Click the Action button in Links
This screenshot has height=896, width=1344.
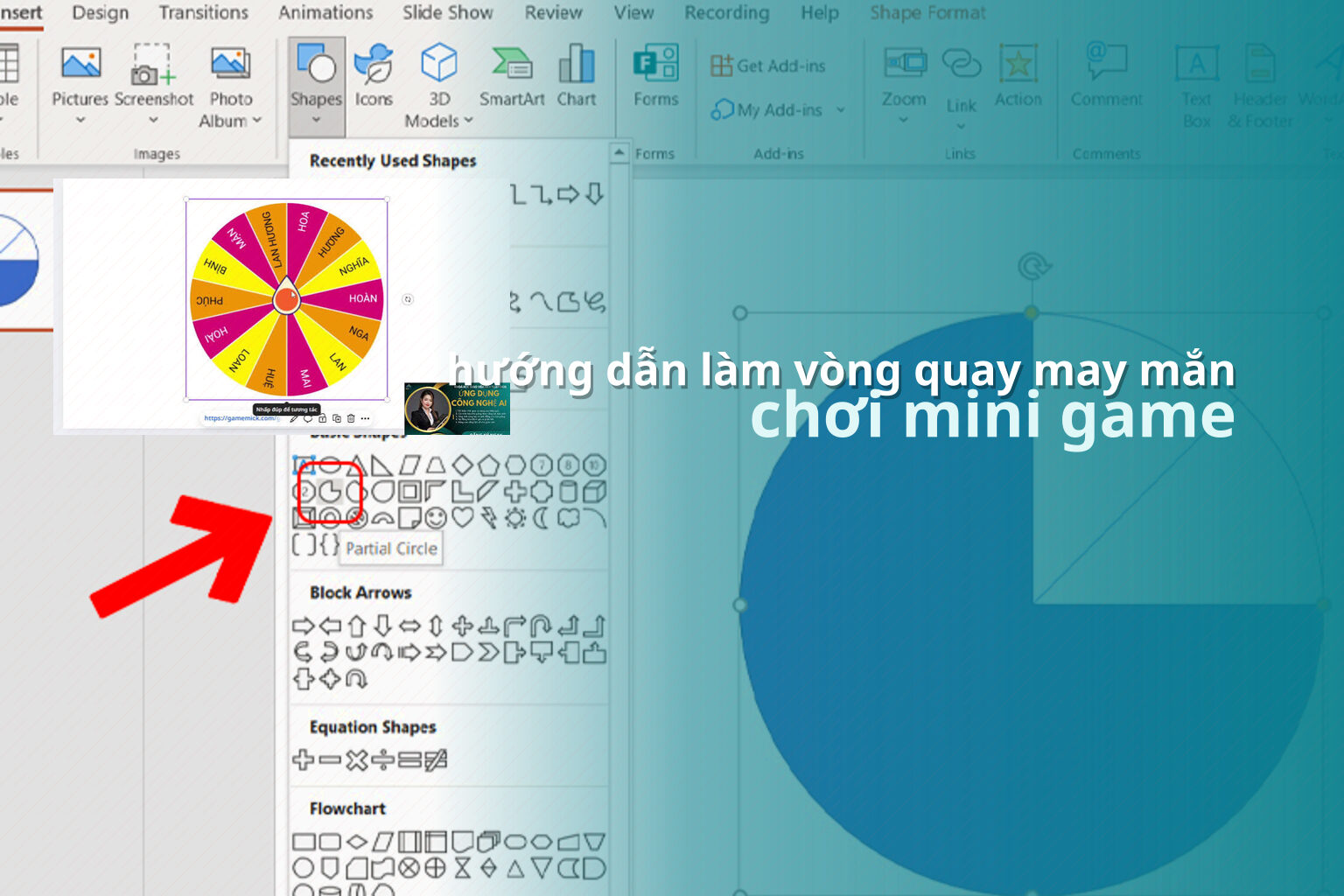click(x=1018, y=77)
